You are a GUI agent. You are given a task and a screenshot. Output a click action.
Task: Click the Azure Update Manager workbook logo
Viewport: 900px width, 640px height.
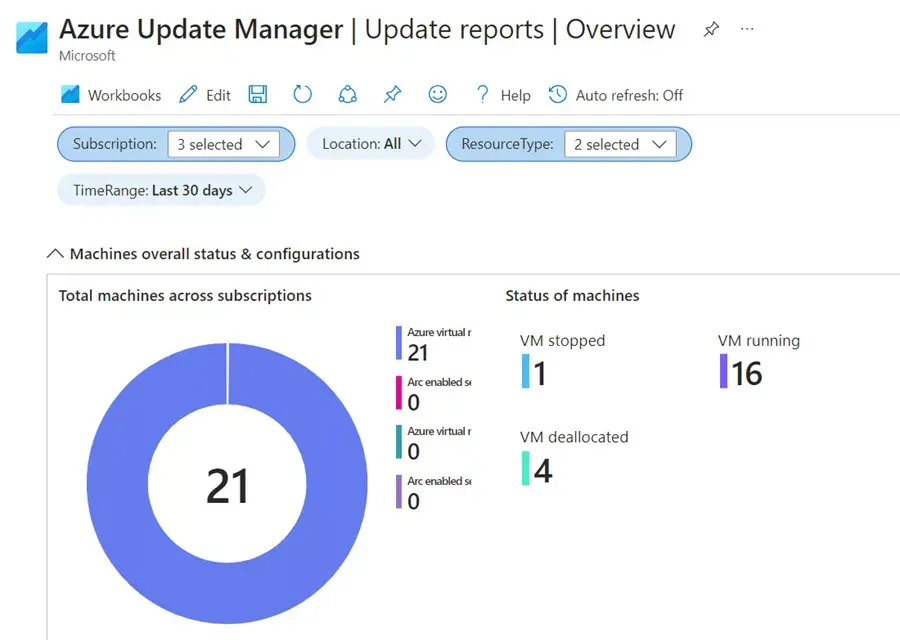coord(32,37)
